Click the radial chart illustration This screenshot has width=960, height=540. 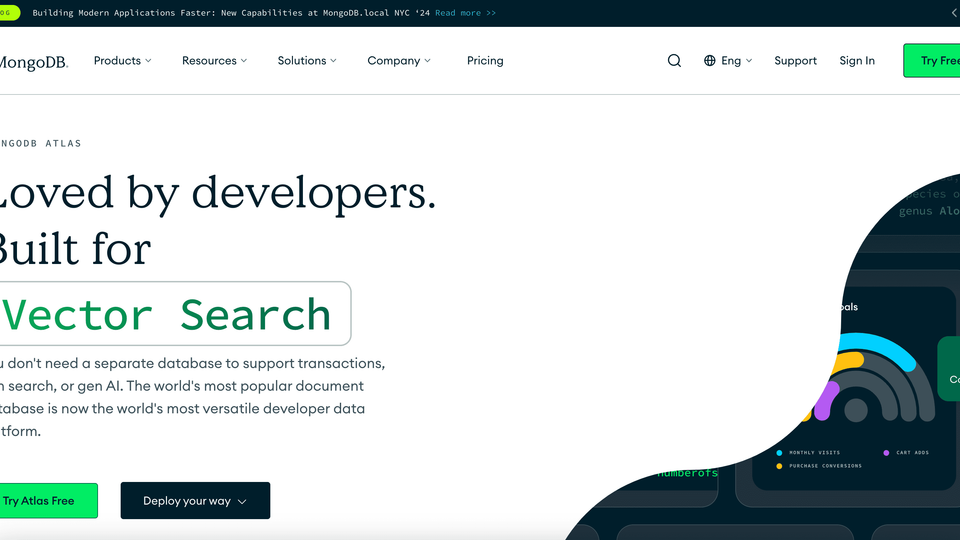coord(866,378)
